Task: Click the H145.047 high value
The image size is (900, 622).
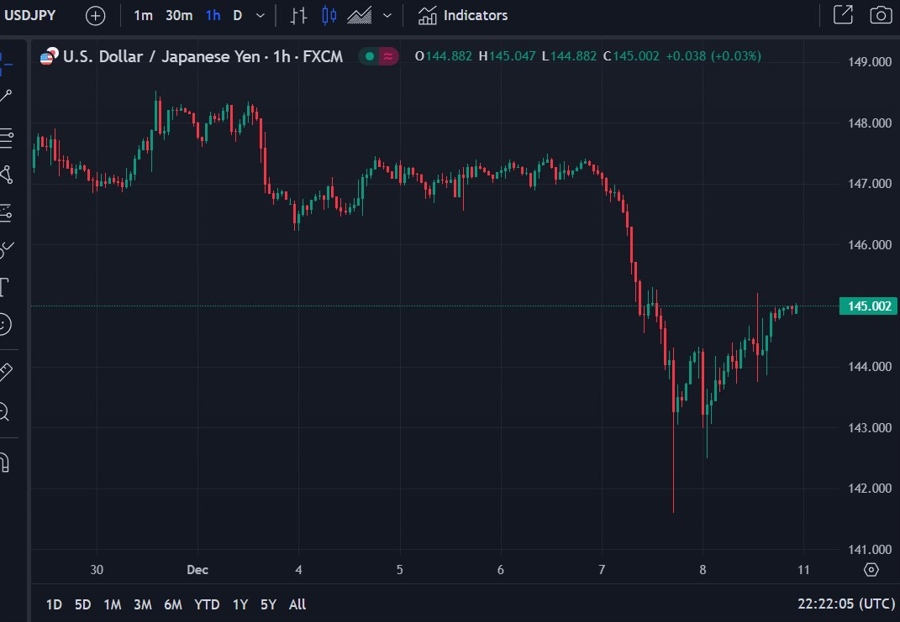Action: tap(507, 56)
